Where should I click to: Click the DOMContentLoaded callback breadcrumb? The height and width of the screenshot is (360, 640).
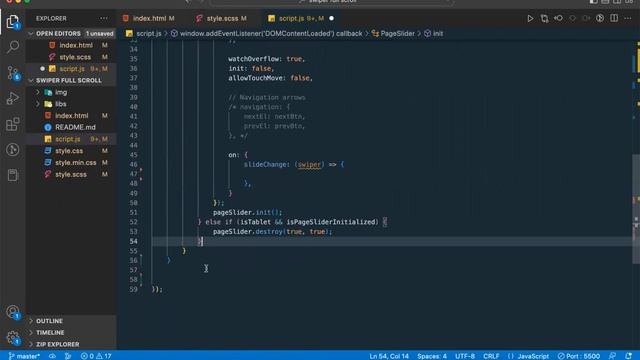coord(271,33)
